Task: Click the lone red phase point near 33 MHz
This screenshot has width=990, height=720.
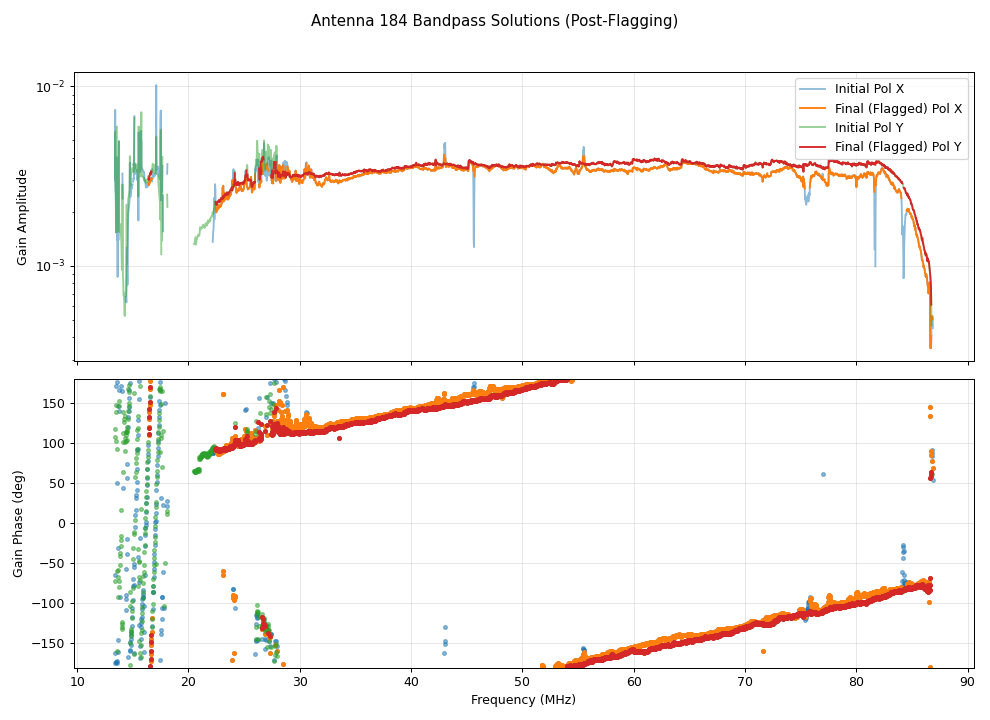Action: (339, 438)
